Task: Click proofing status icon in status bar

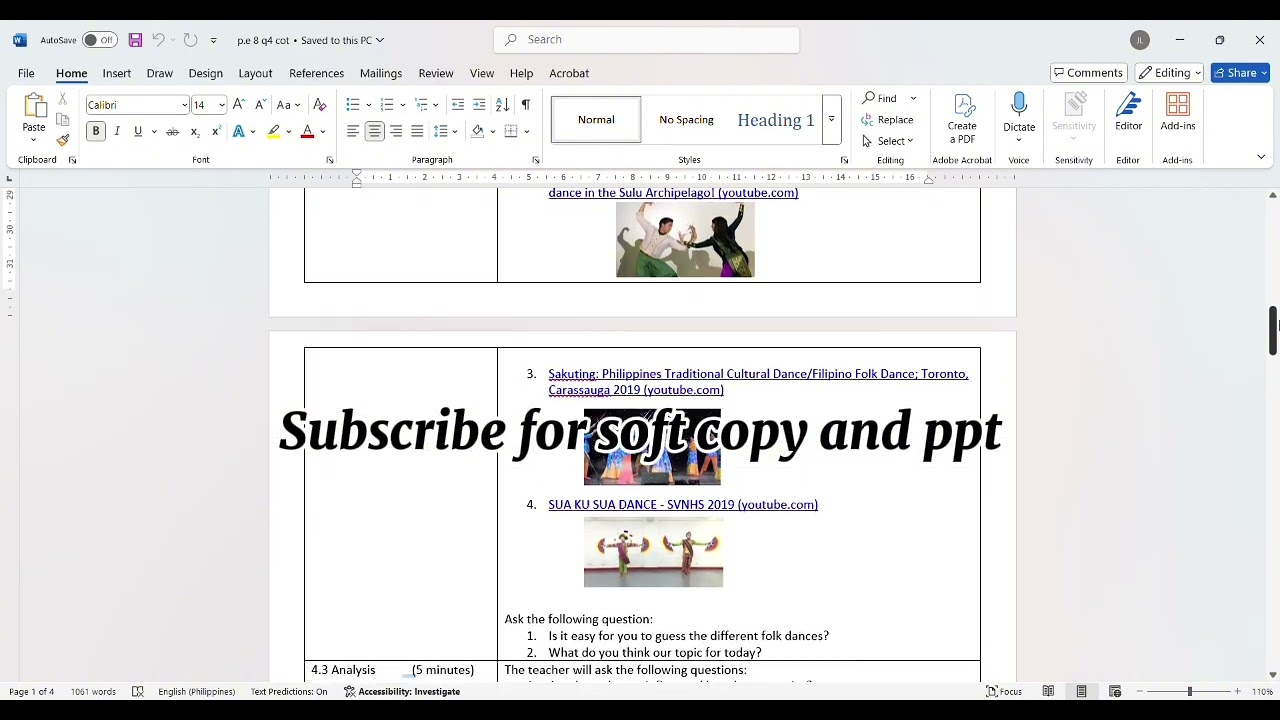Action: (x=138, y=691)
